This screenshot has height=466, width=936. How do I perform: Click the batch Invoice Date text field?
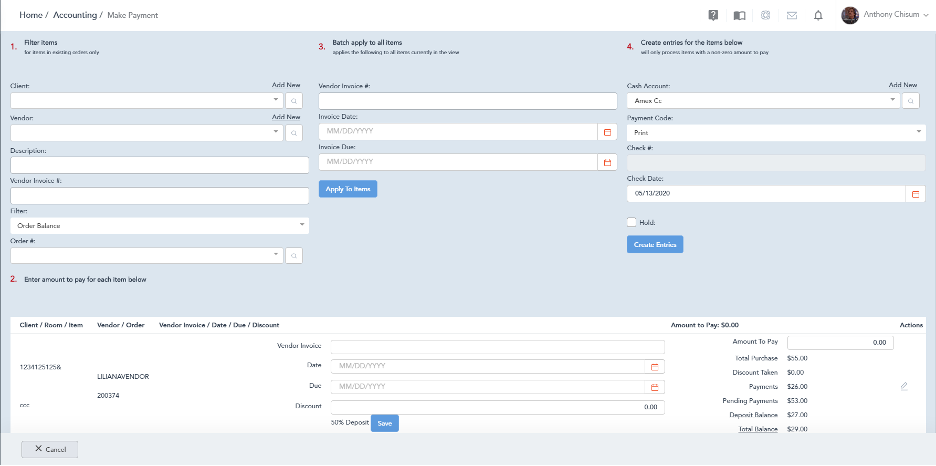tap(458, 132)
